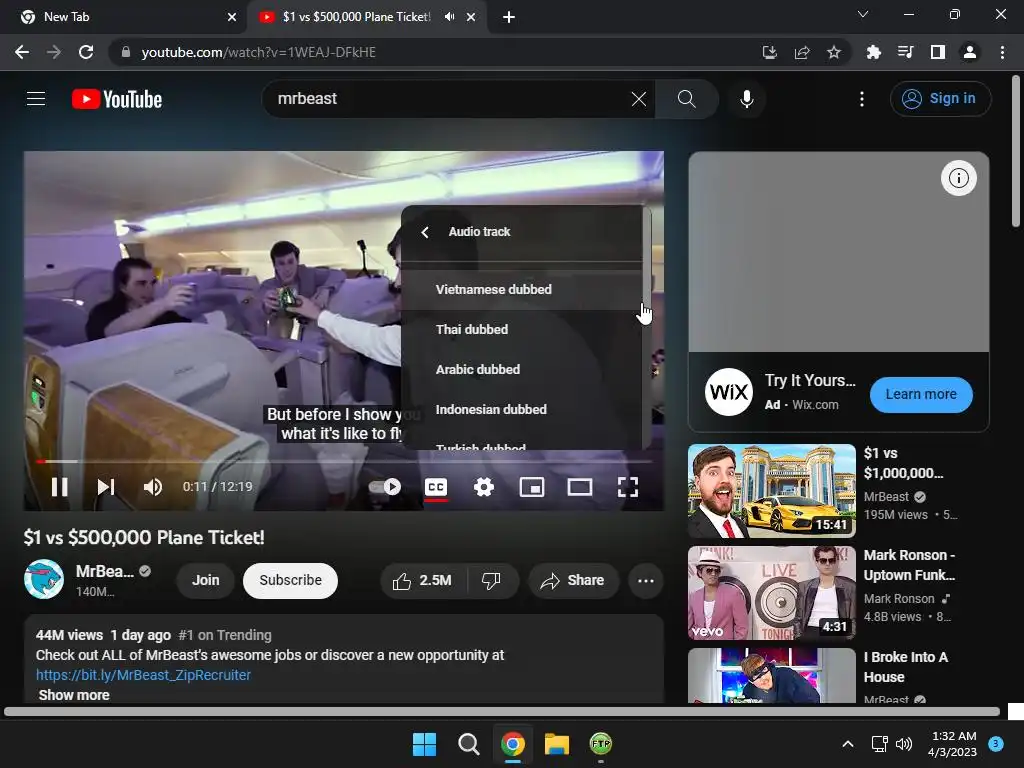Enable miniplayer mode
1024x768 pixels.
tap(532, 487)
